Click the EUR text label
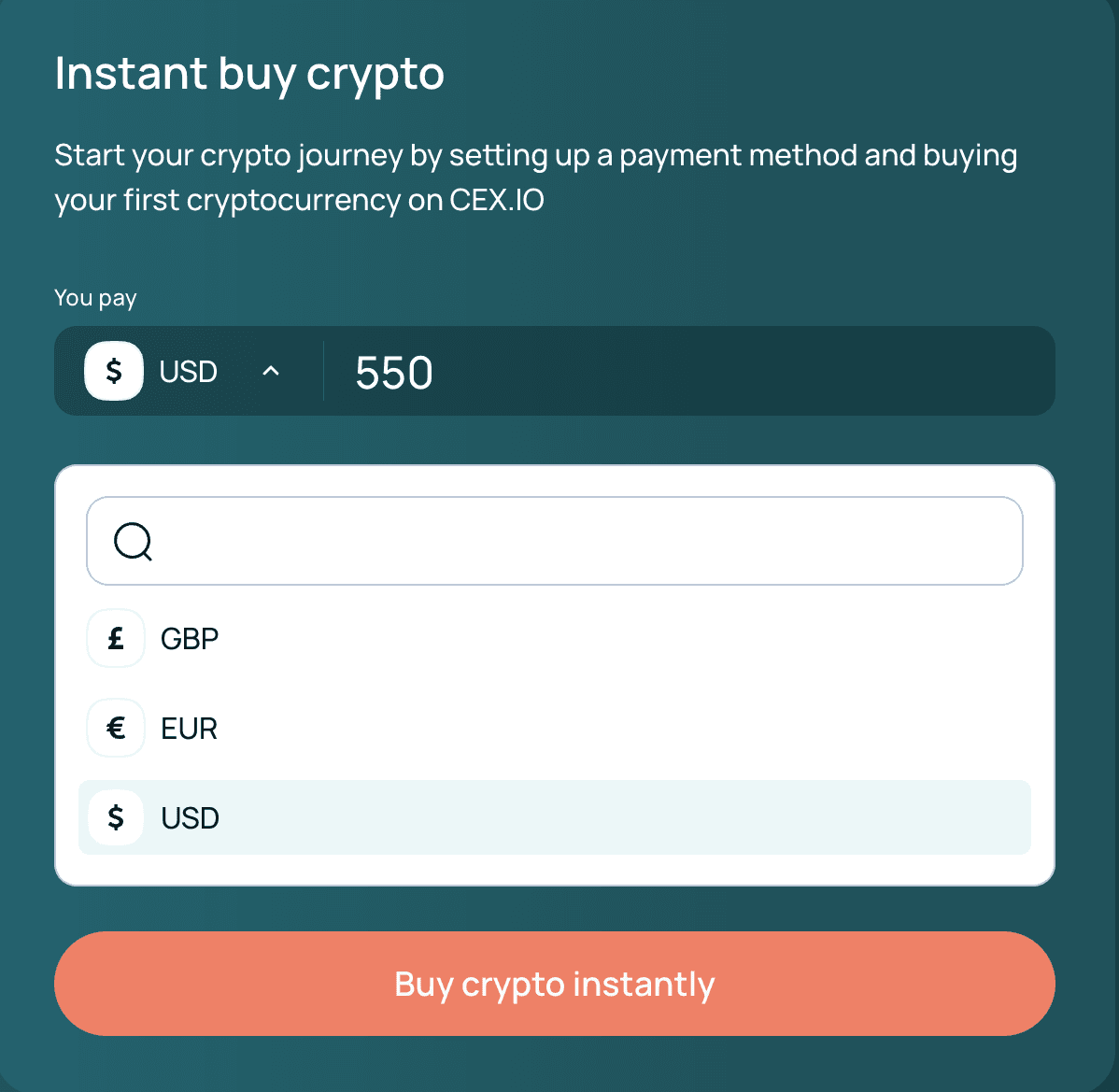This screenshot has height=1092, width=1119. [189, 729]
